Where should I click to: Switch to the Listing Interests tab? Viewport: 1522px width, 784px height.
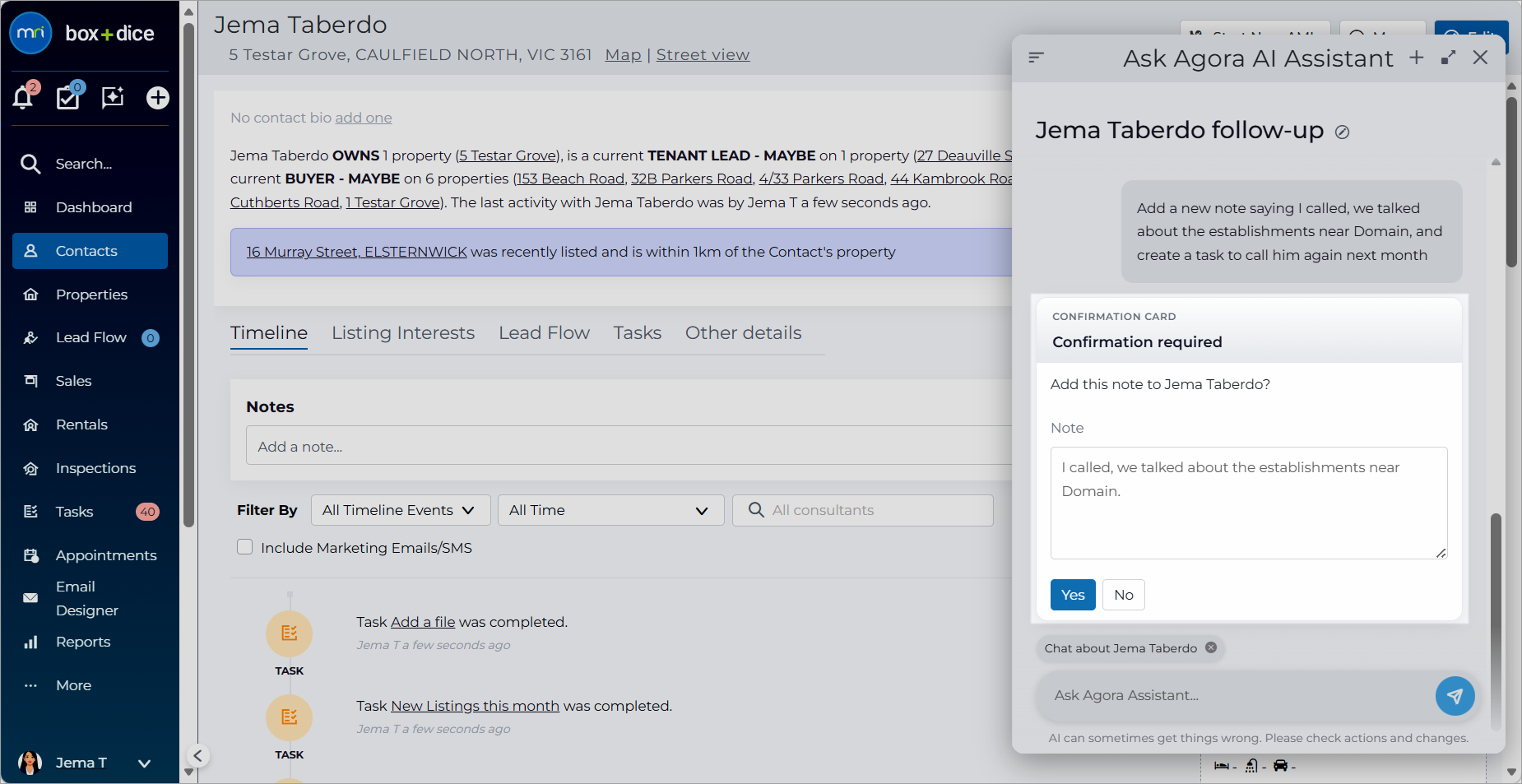coord(403,333)
